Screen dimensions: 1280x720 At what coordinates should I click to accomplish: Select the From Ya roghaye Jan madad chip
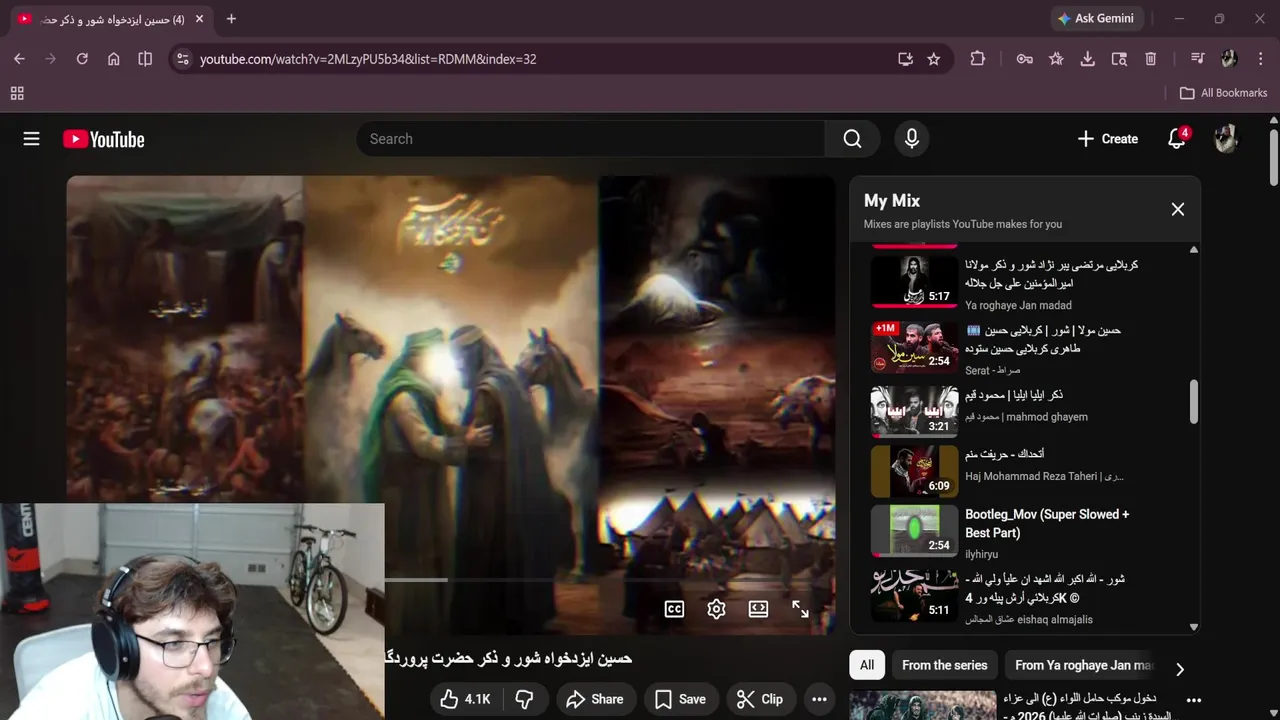point(1083,665)
